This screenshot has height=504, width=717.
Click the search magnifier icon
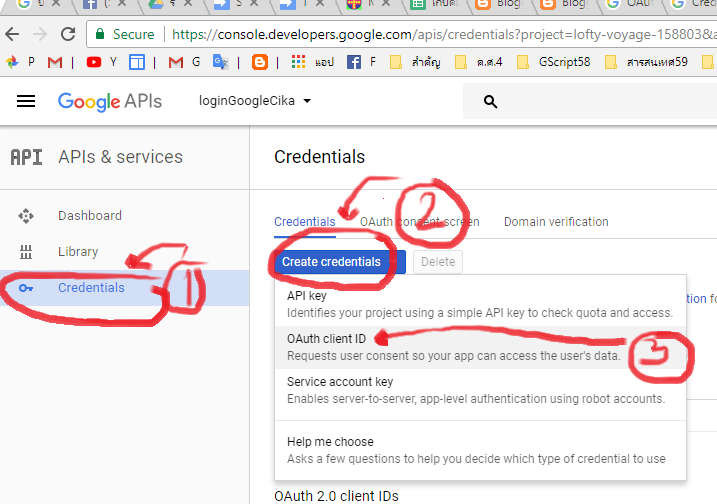pyautogui.click(x=490, y=102)
